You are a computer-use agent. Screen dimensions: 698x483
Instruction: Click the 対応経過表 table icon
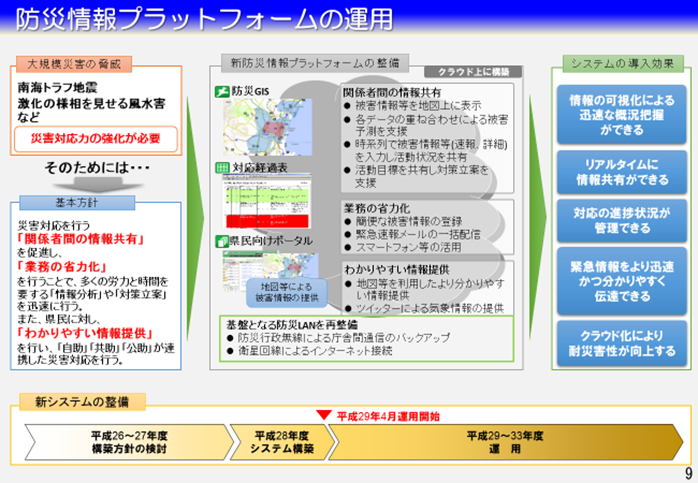point(223,167)
